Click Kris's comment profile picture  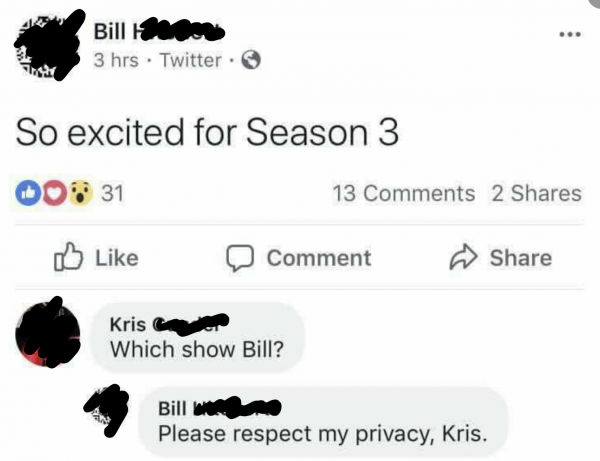[48, 334]
